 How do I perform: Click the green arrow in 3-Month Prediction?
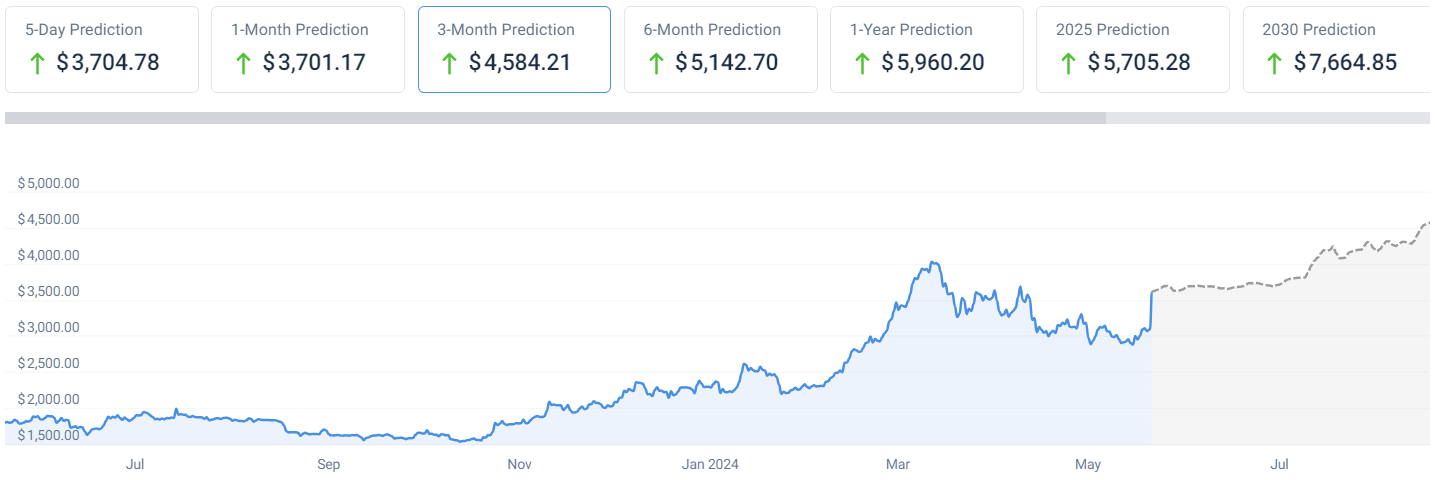449,63
